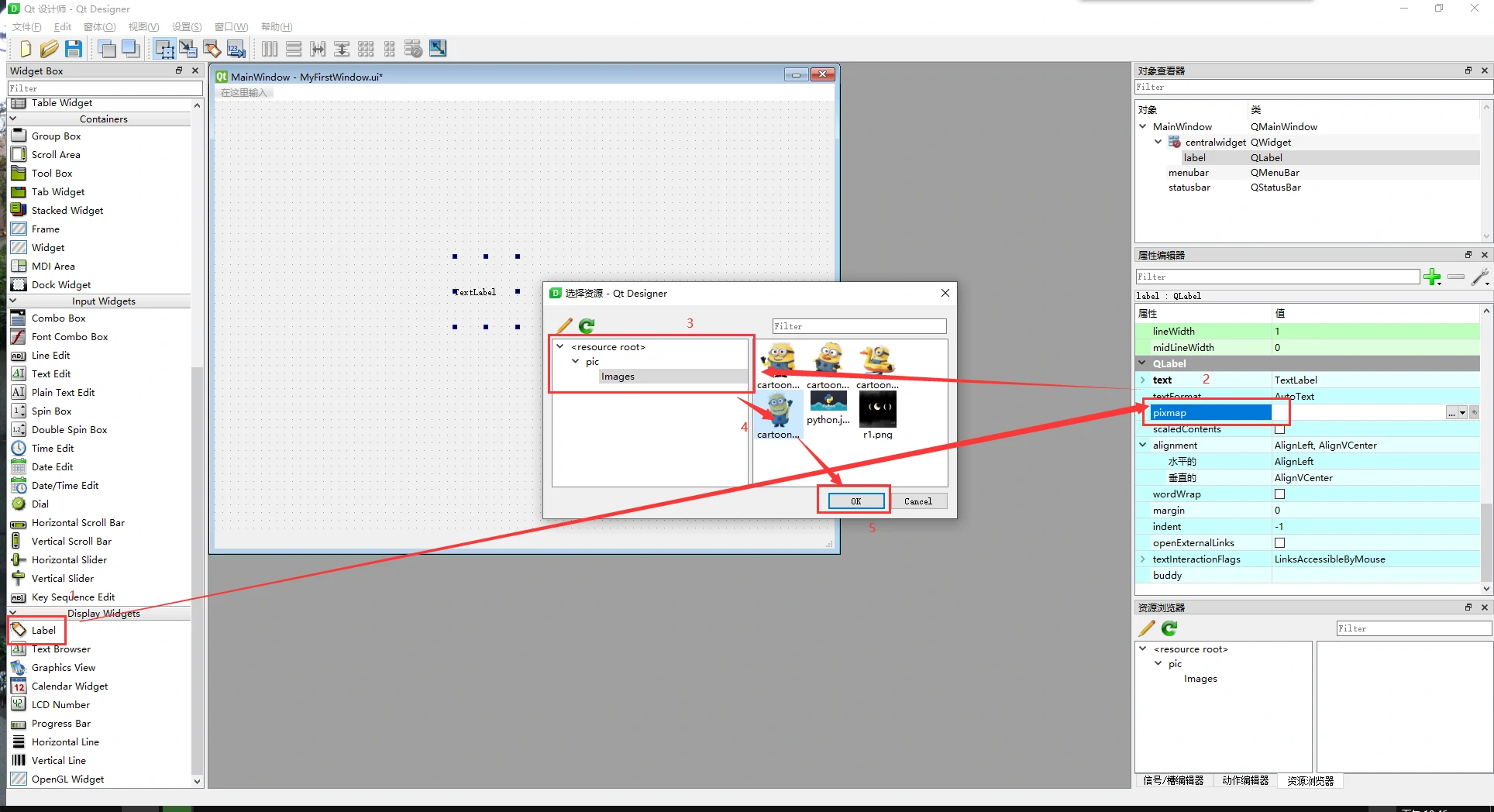
Task: Open the 窗体(O) menu
Action: 99,27
